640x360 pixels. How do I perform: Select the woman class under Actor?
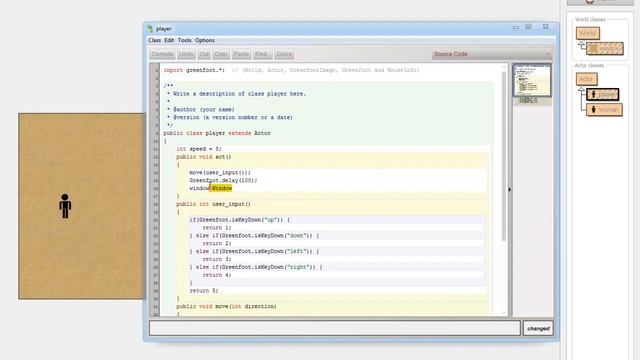pos(604,110)
